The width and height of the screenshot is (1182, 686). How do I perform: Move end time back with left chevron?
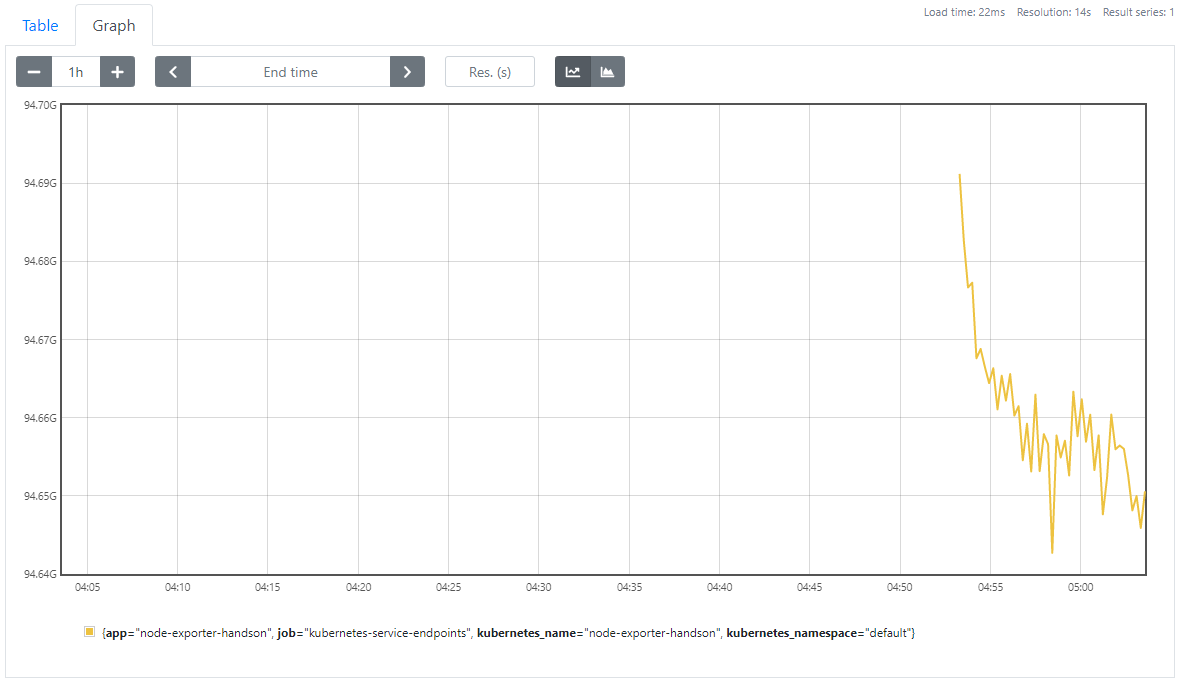pos(173,72)
